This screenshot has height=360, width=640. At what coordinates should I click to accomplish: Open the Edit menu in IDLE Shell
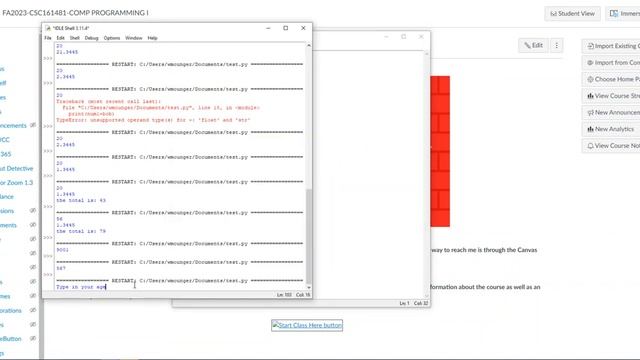point(60,38)
